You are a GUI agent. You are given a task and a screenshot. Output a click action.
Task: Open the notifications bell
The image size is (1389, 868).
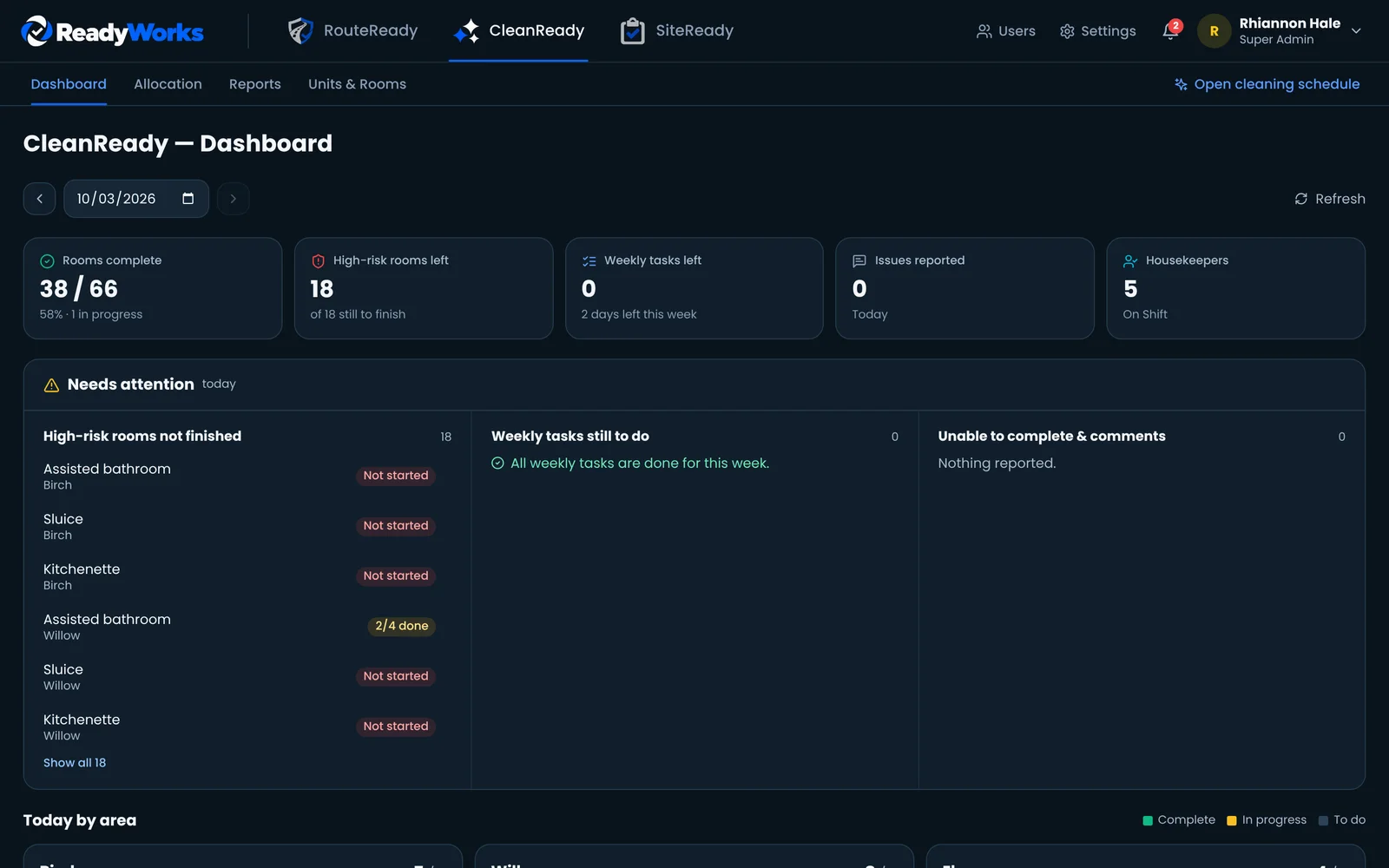[x=1170, y=31]
